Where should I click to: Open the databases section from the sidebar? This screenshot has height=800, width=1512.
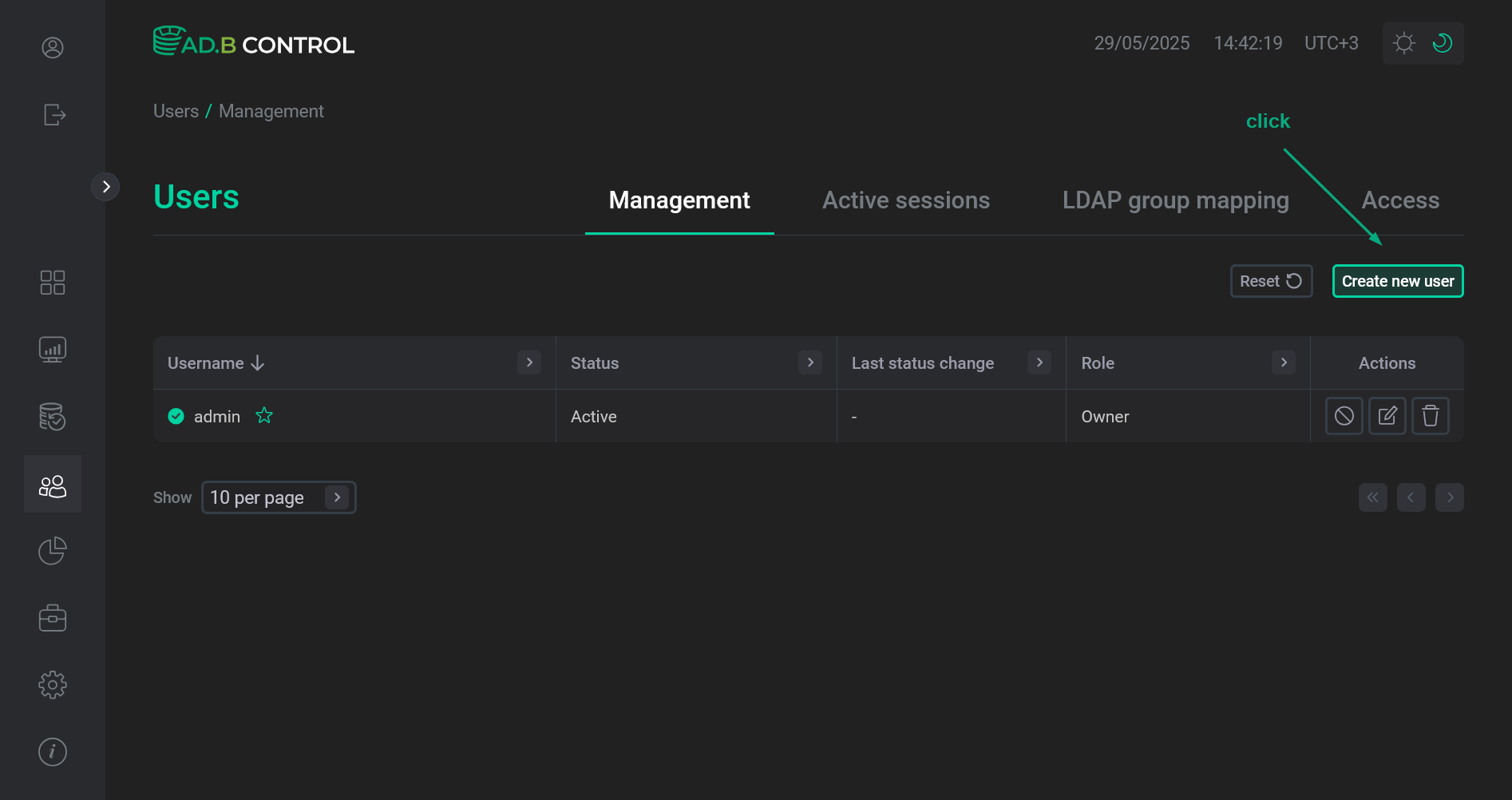(53, 416)
